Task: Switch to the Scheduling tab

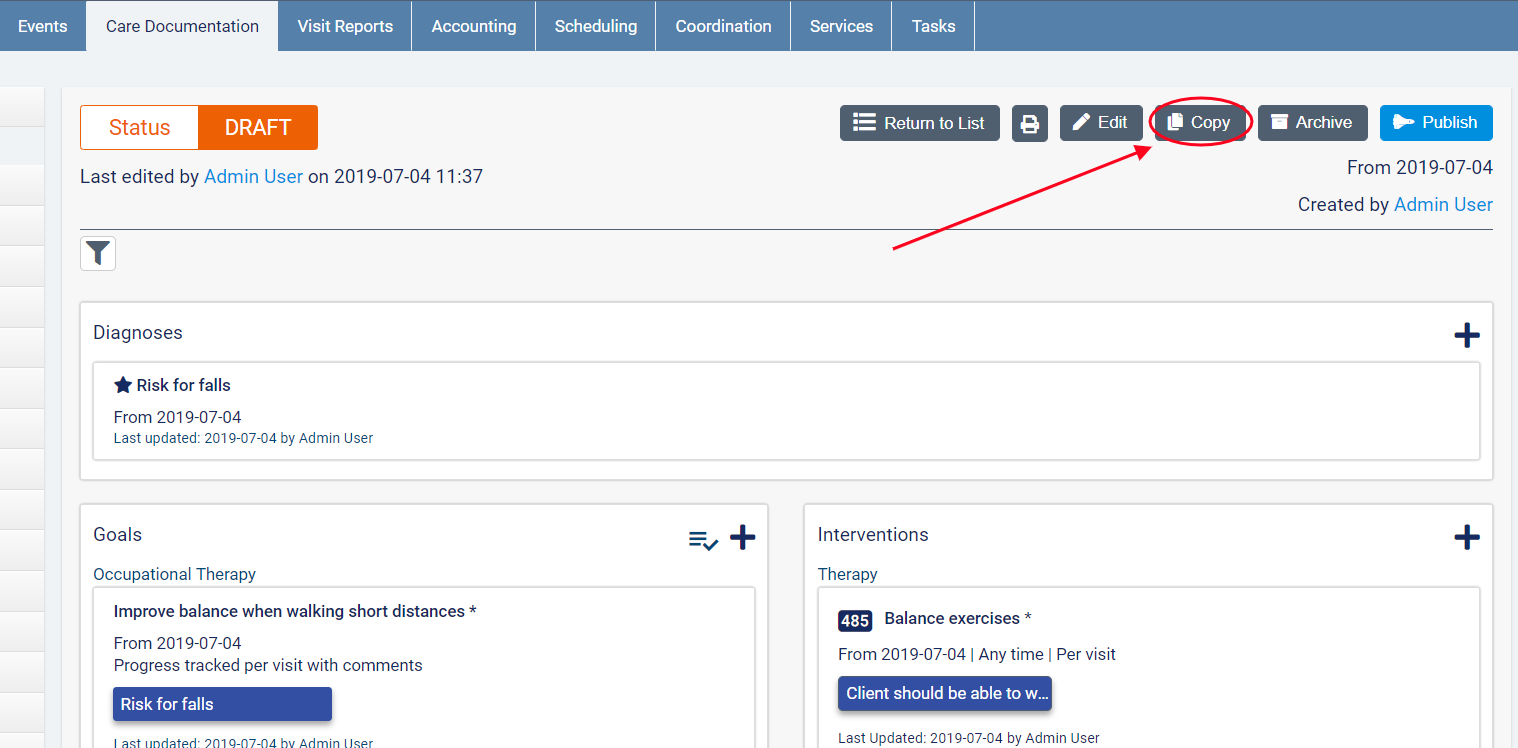Action: click(x=595, y=26)
